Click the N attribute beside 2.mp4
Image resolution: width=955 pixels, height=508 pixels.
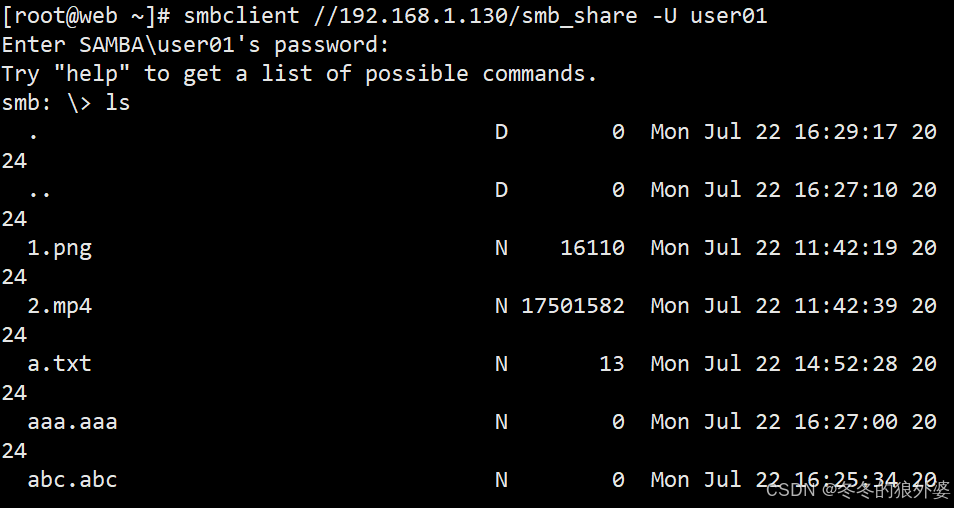click(501, 306)
